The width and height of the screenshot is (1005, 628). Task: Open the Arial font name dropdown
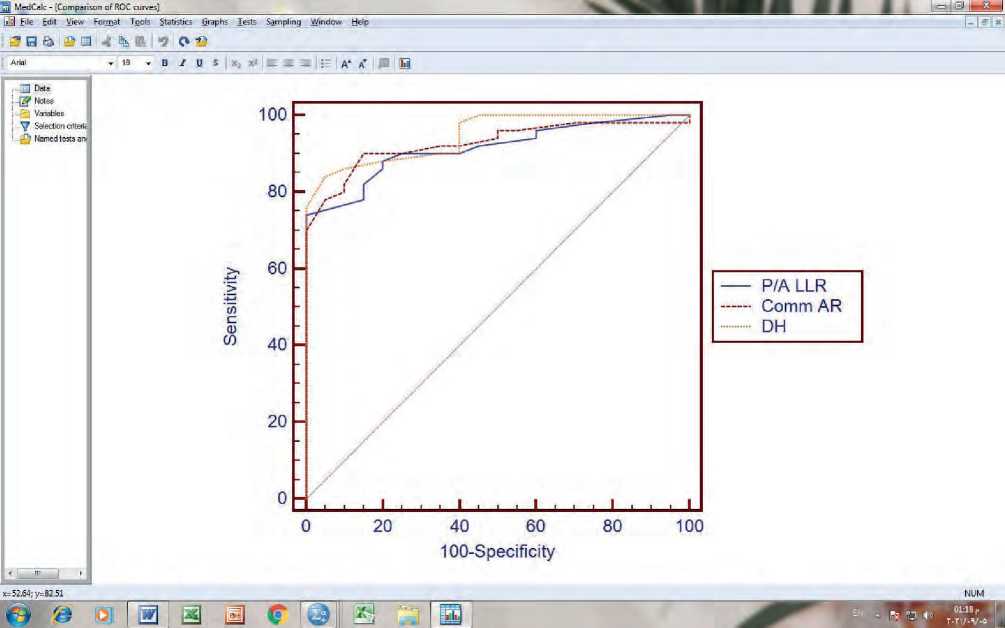point(110,63)
